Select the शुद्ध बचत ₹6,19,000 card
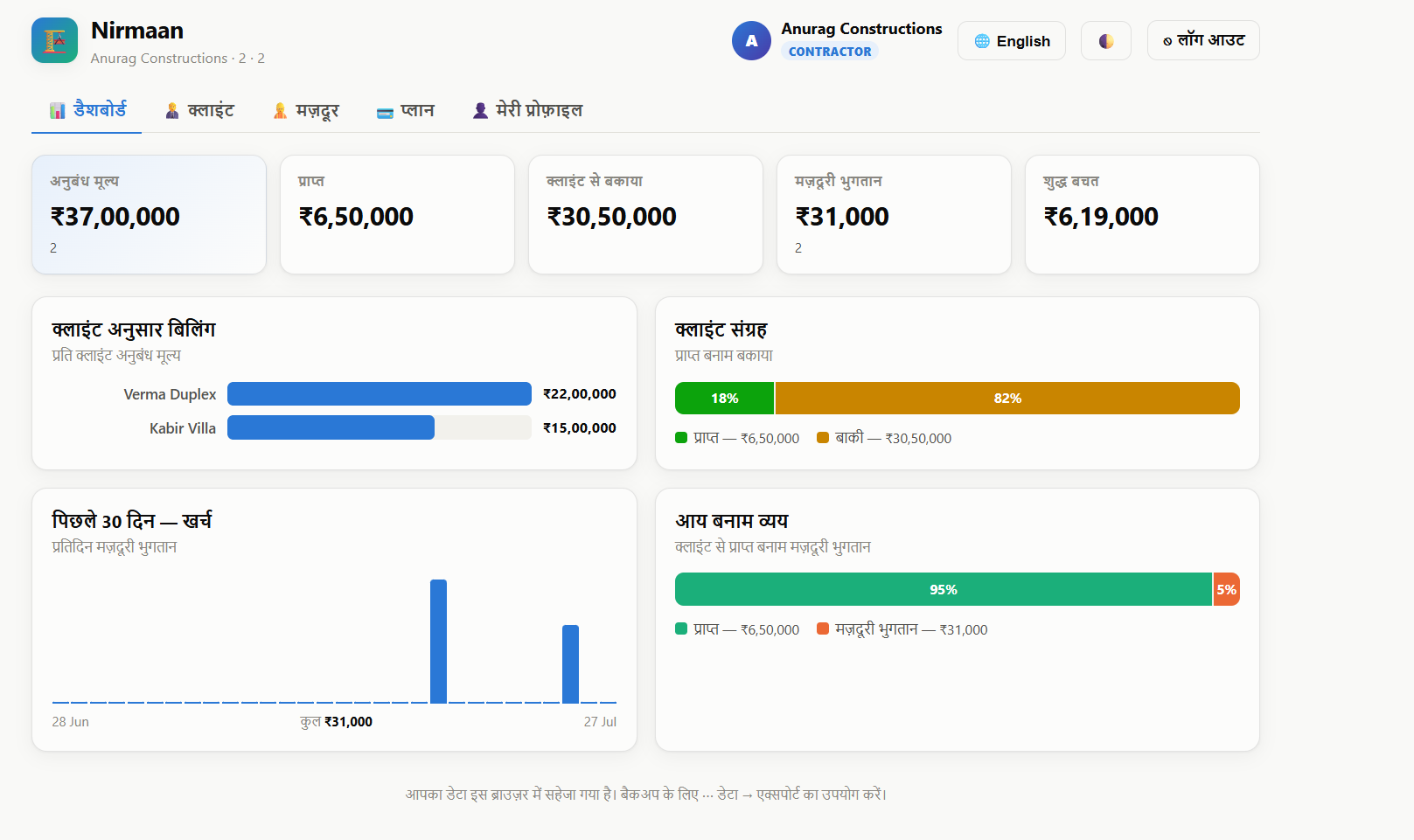 point(1142,214)
